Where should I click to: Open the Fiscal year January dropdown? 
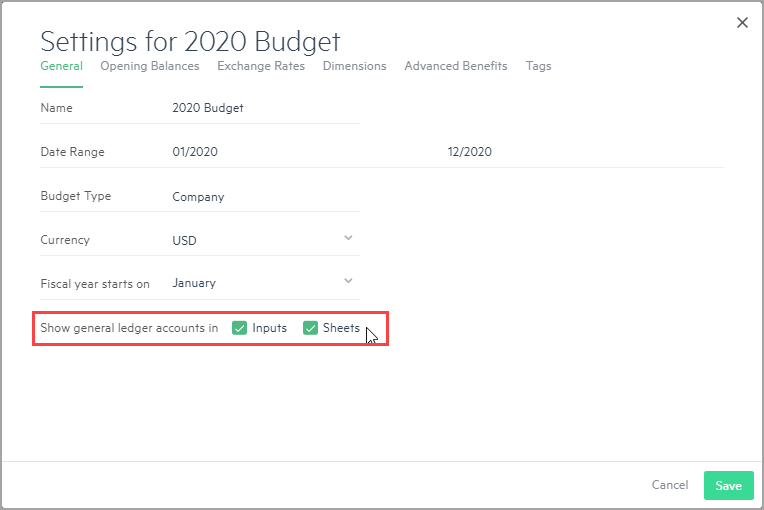click(266, 283)
